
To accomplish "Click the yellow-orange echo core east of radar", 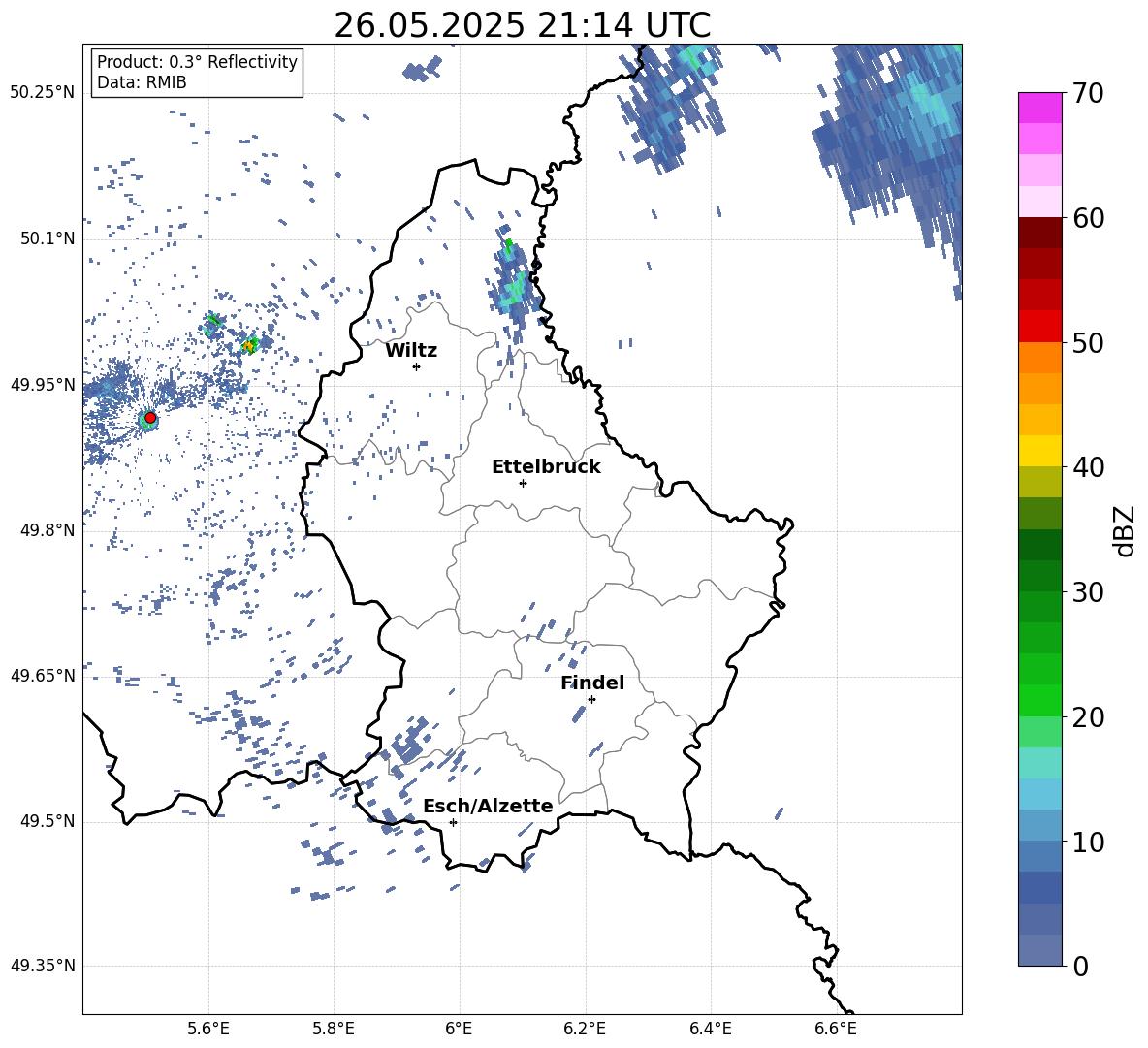I will coord(249,345).
